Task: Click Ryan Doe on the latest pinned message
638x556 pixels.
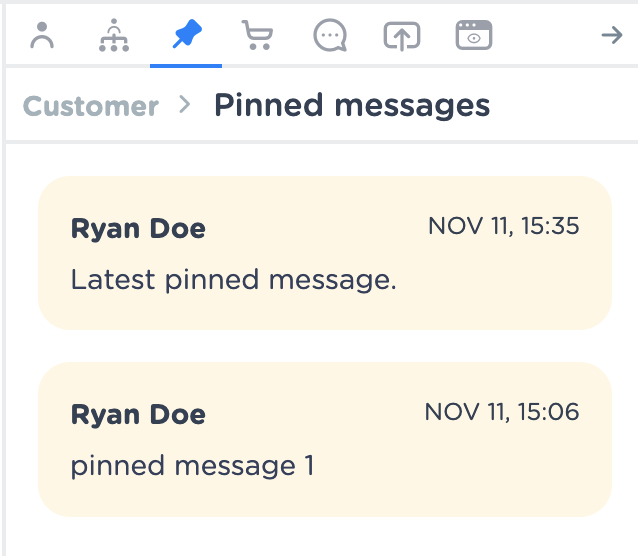Action: coord(138,228)
